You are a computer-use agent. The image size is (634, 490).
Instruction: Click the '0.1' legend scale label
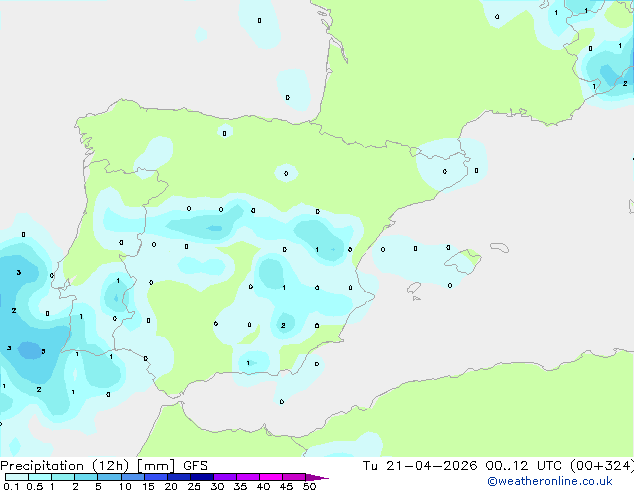[11, 486]
